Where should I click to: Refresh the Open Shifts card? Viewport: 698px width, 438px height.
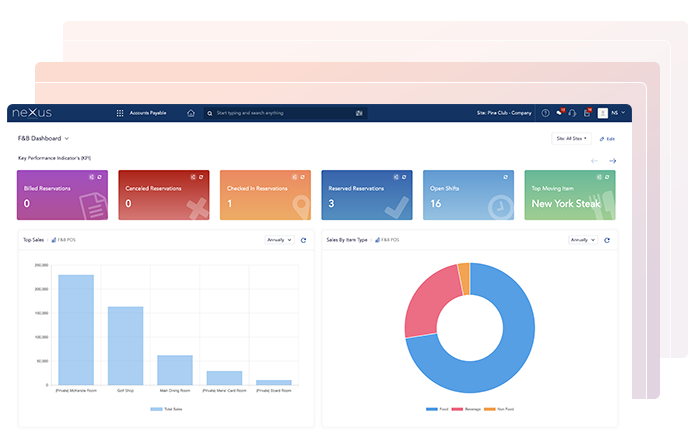pos(505,177)
